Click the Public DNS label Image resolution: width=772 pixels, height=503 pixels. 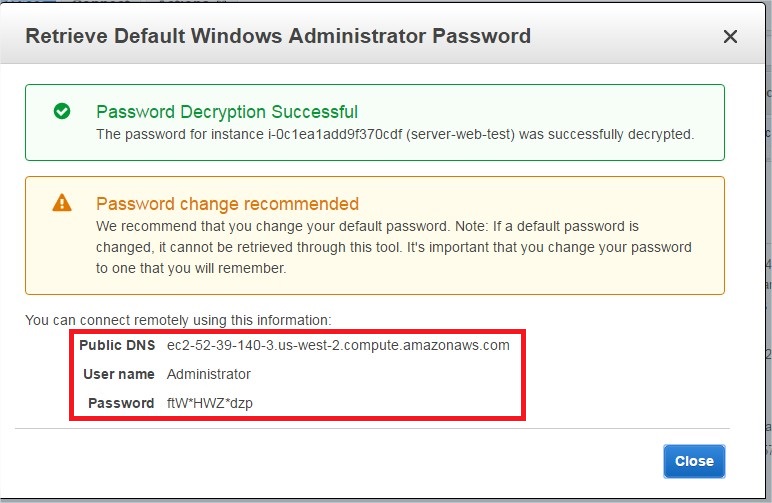(117, 346)
